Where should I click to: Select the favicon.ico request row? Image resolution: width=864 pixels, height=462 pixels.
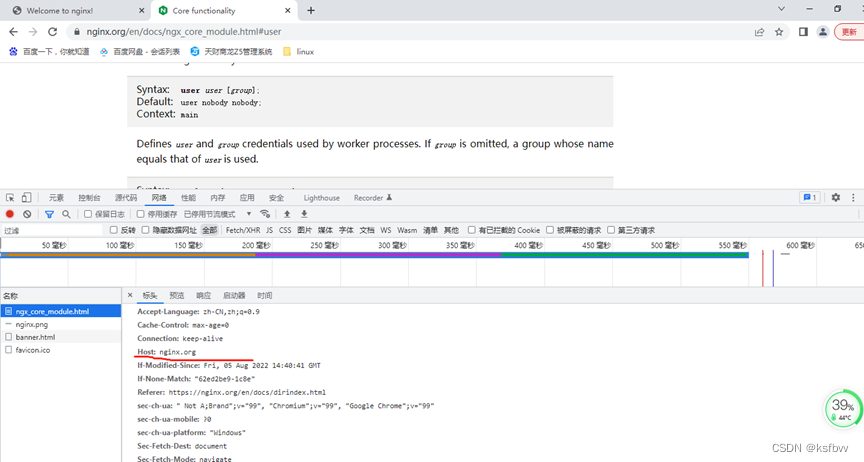pyautogui.click(x=61, y=350)
